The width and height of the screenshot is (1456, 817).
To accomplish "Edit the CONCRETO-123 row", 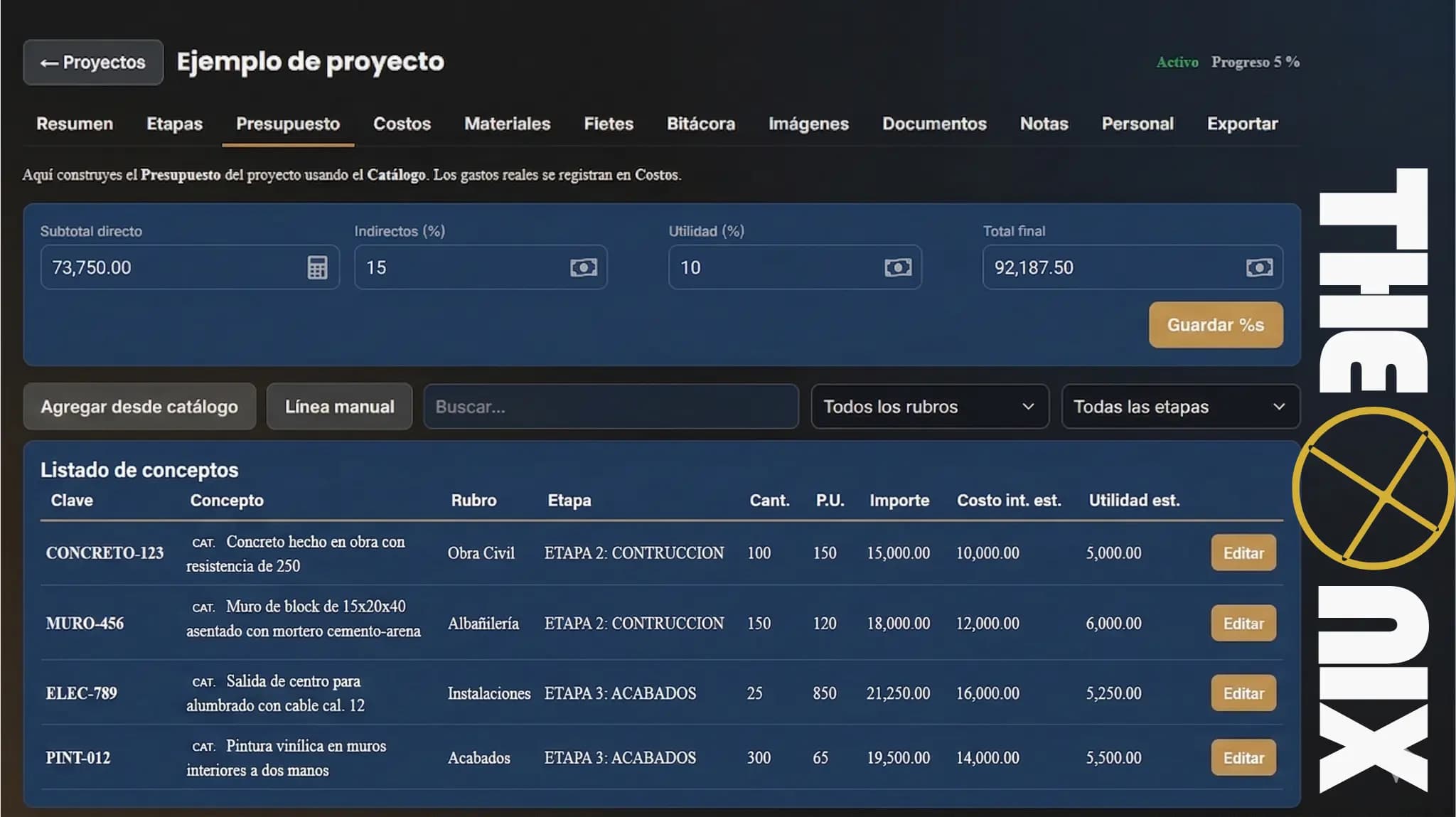I will coord(1243,553).
